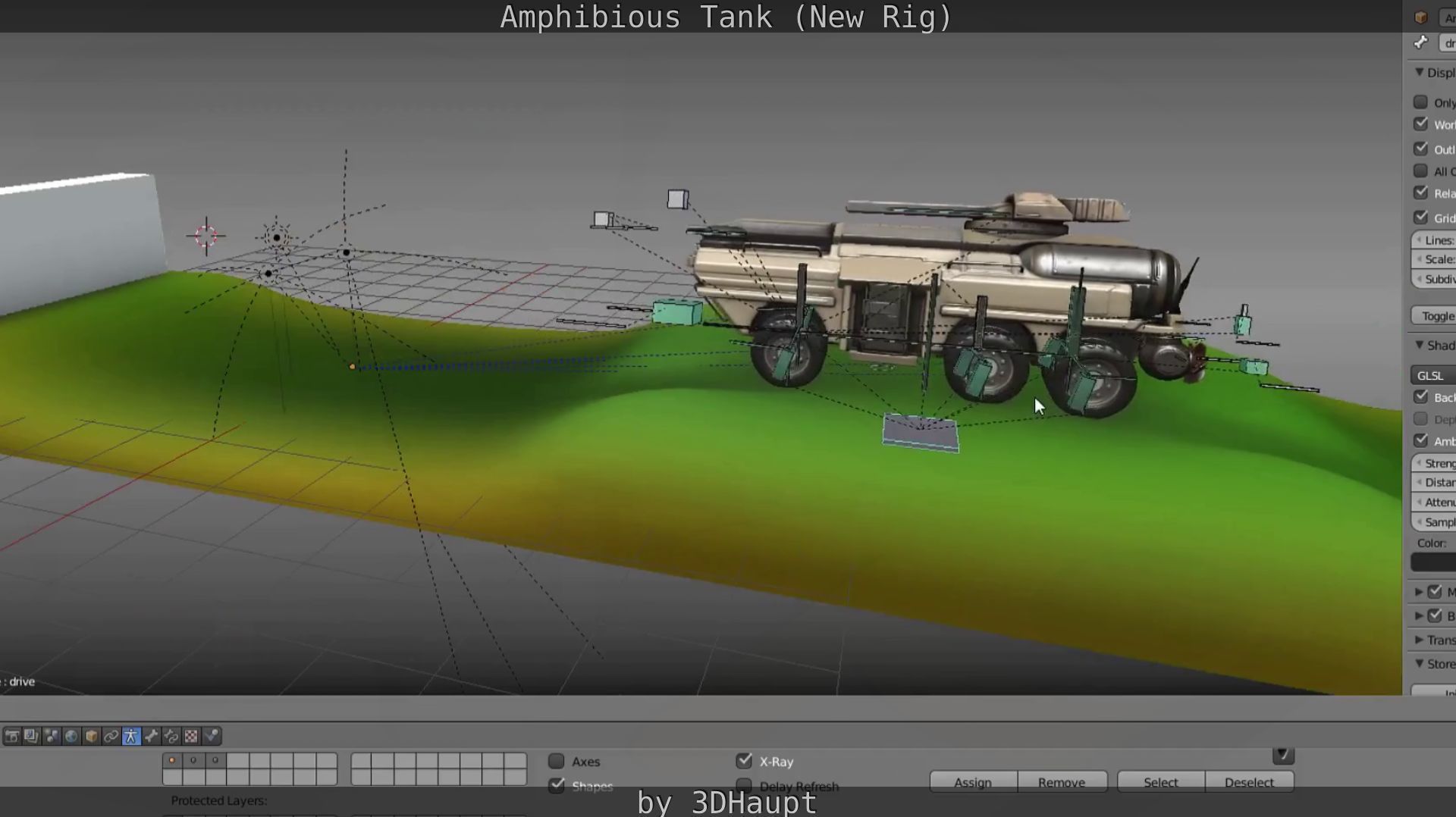Screen dimensions: 1456x817
Task: Toggle the Grid Floor checkbox
Action: (1421, 218)
